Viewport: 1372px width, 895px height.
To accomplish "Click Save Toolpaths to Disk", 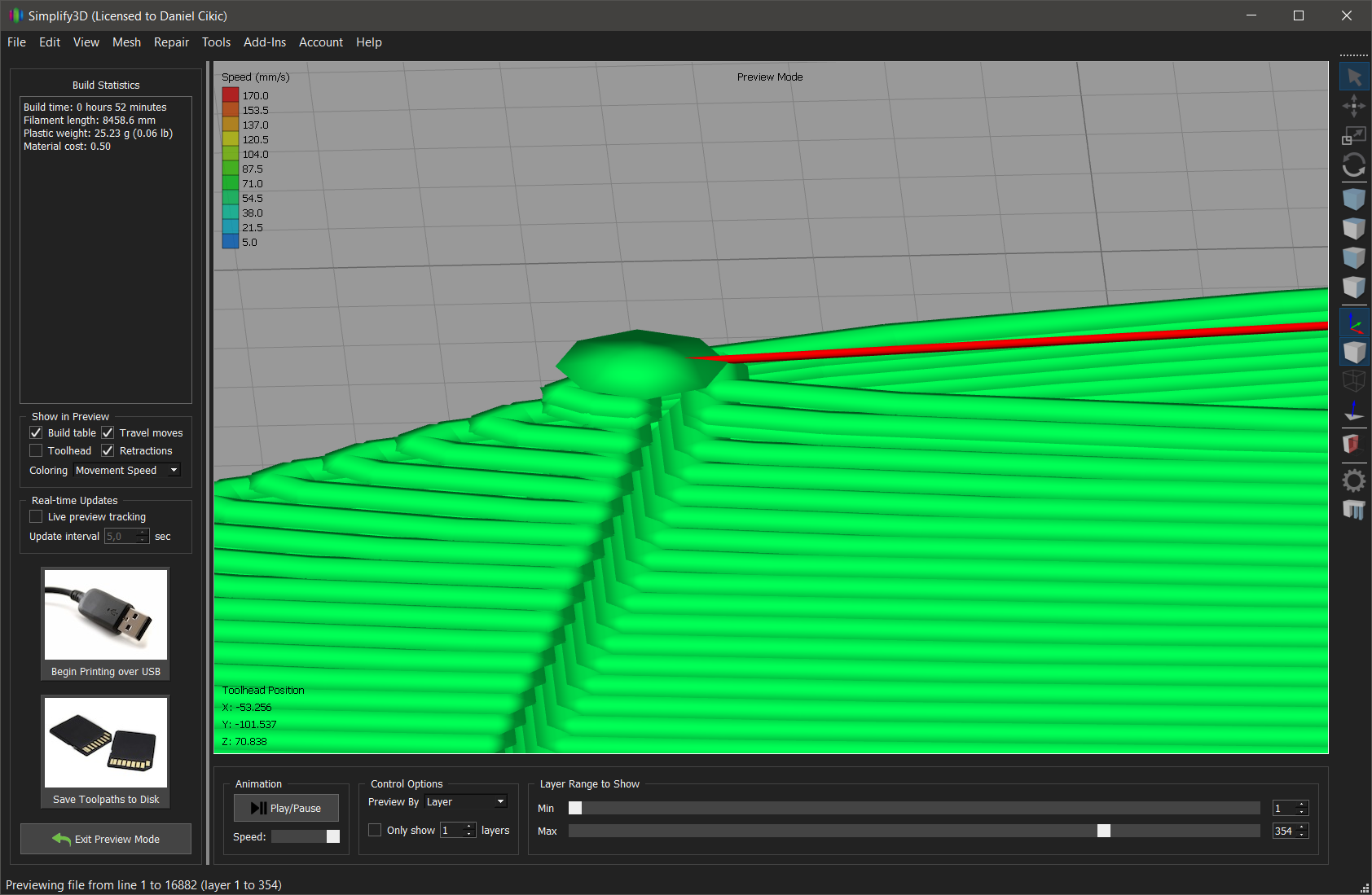I will [106, 752].
